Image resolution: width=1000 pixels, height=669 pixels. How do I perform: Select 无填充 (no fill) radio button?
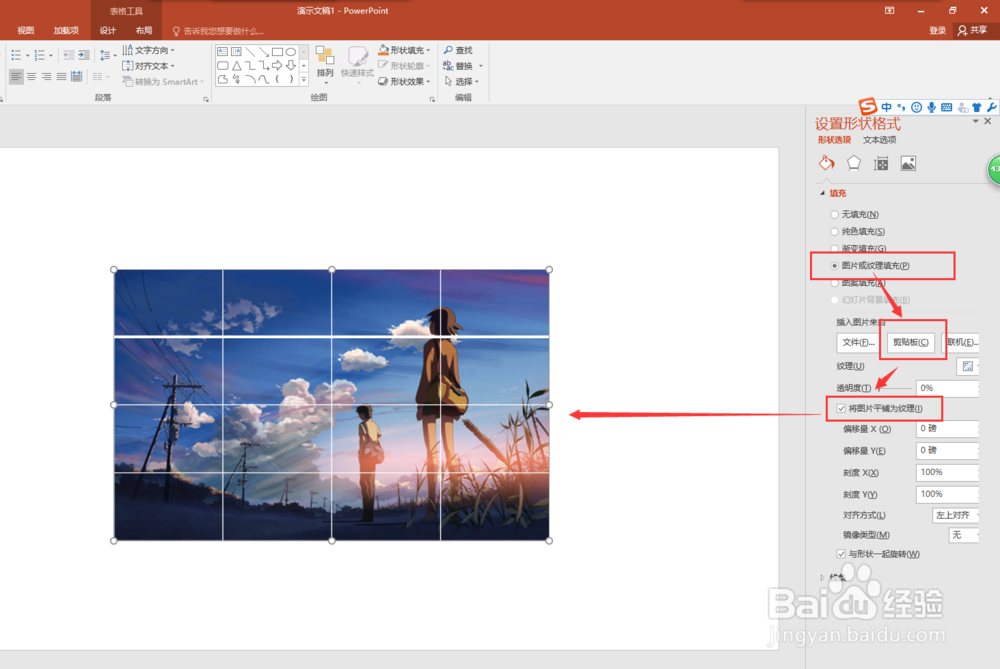point(834,214)
